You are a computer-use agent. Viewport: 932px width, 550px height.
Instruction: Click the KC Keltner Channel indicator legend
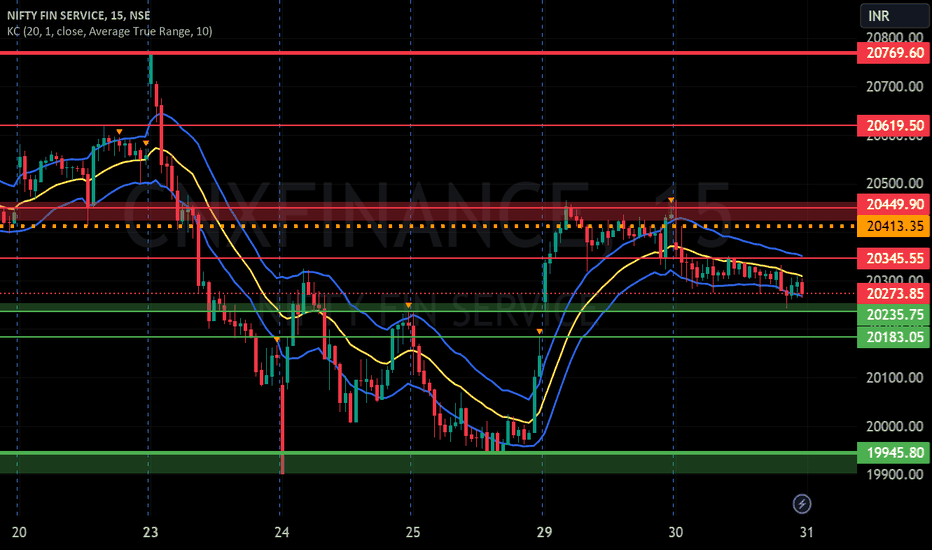pos(109,32)
